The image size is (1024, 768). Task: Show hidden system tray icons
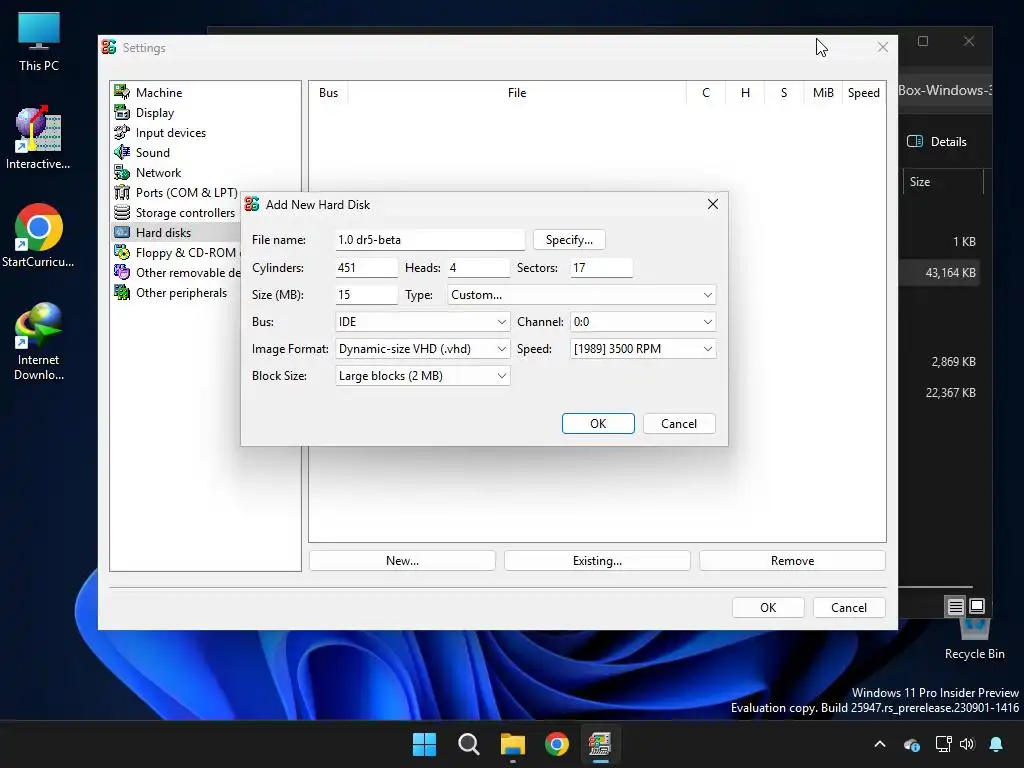pyautogui.click(x=880, y=744)
